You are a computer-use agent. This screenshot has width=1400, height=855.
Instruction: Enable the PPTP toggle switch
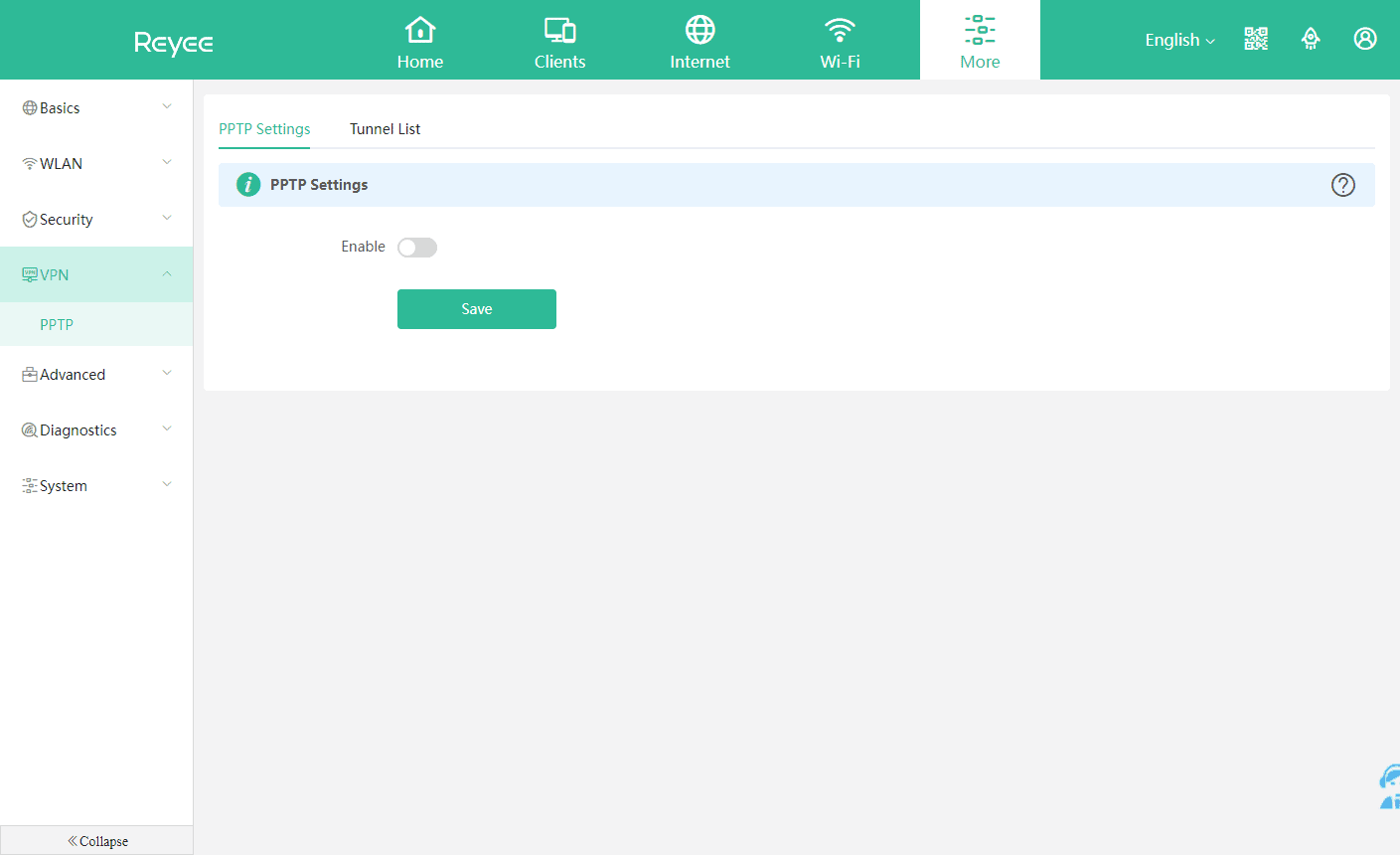tap(417, 248)
